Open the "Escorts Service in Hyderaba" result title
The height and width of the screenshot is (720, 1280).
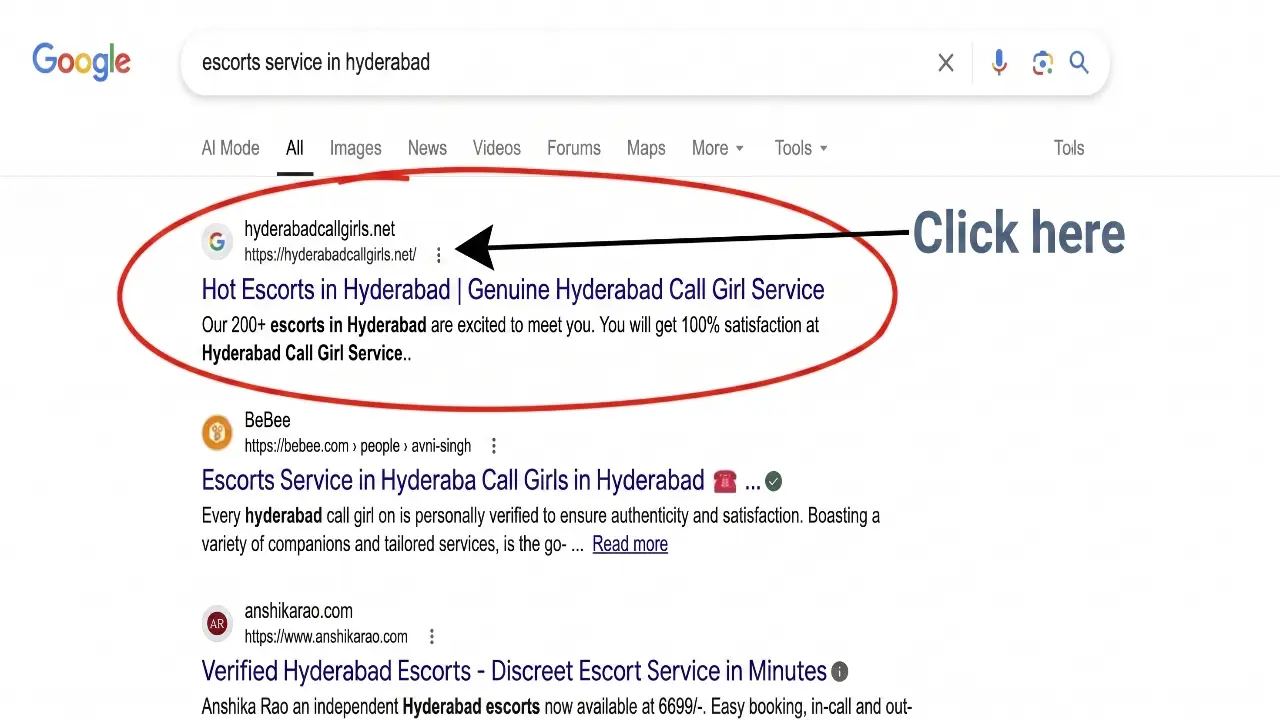tap(481, 481)
